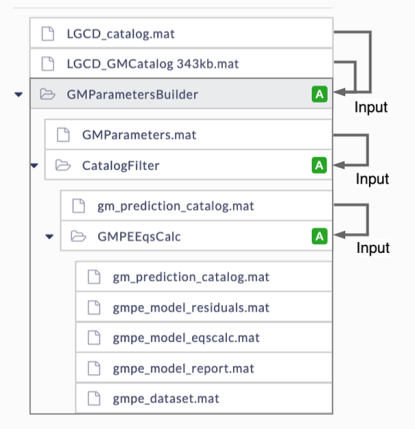Image resolution: width=415 pixels, height=429 pixels.
Task: Click the green A badge on GMPEEqsCalc
Action: [x=319, y=236]
